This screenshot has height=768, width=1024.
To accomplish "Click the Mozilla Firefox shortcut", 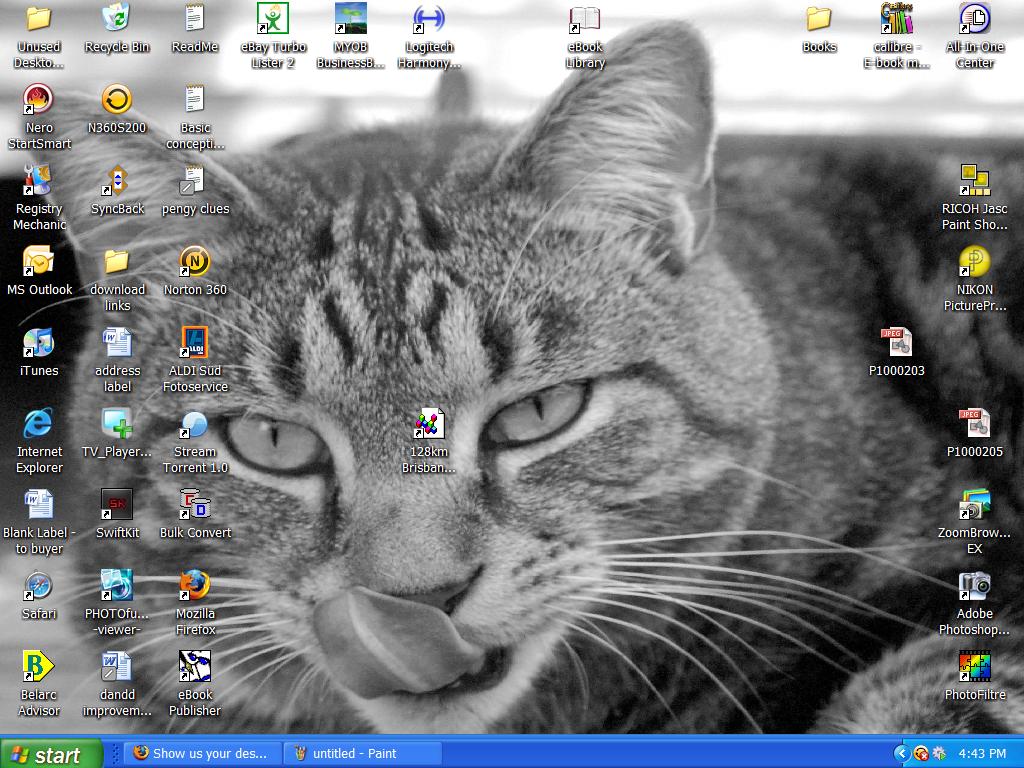I will (x=195, y=586).
